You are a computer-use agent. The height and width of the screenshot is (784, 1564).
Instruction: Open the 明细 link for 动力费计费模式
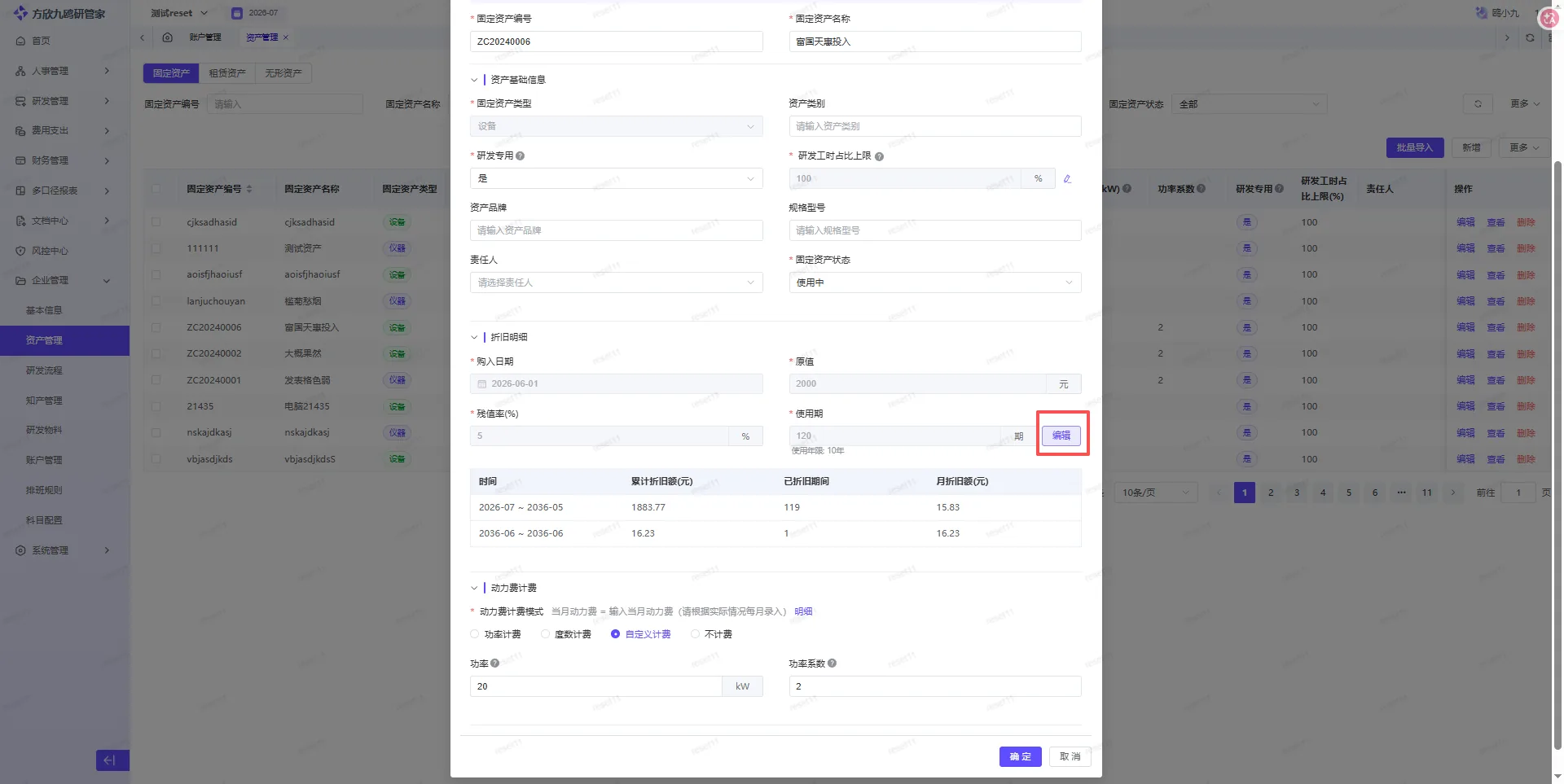coord(803,611)
